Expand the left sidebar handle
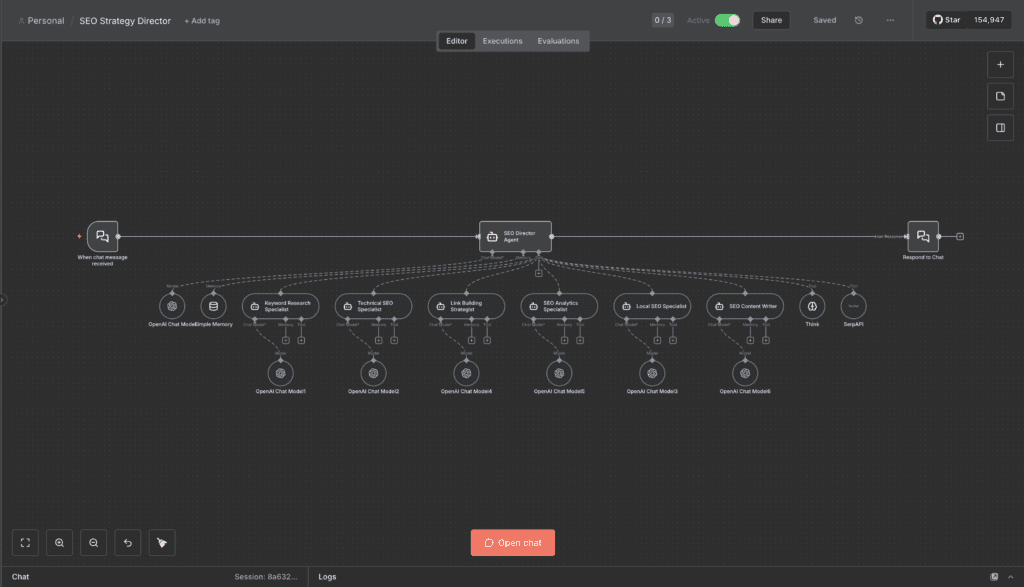The height and width of the screenshot is (587, 1024). pyautogui.click(x=3, y=299)
